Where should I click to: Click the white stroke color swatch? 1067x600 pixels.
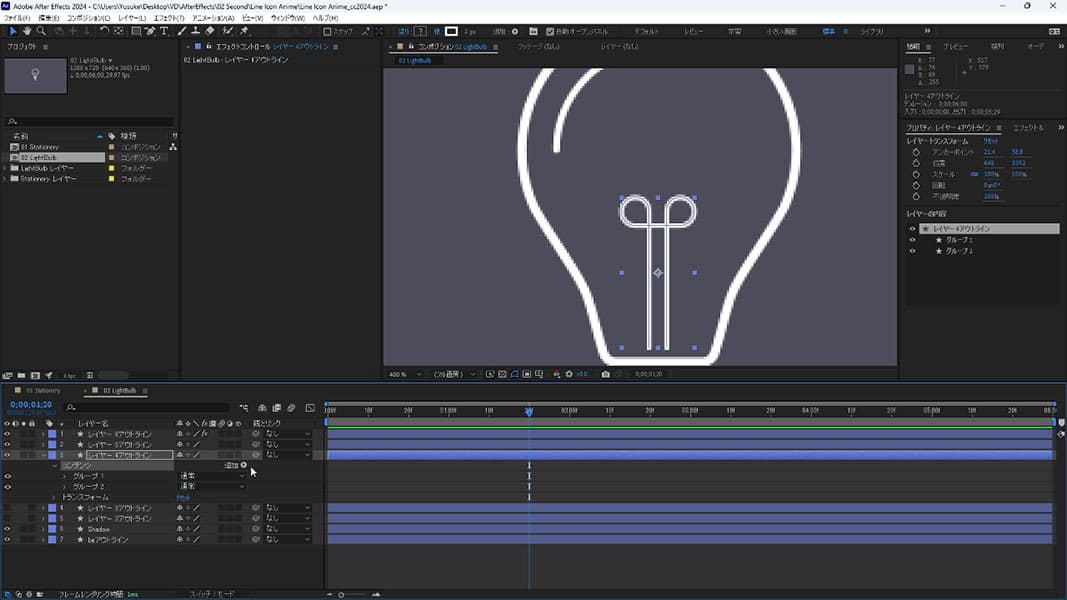(451, 31)
